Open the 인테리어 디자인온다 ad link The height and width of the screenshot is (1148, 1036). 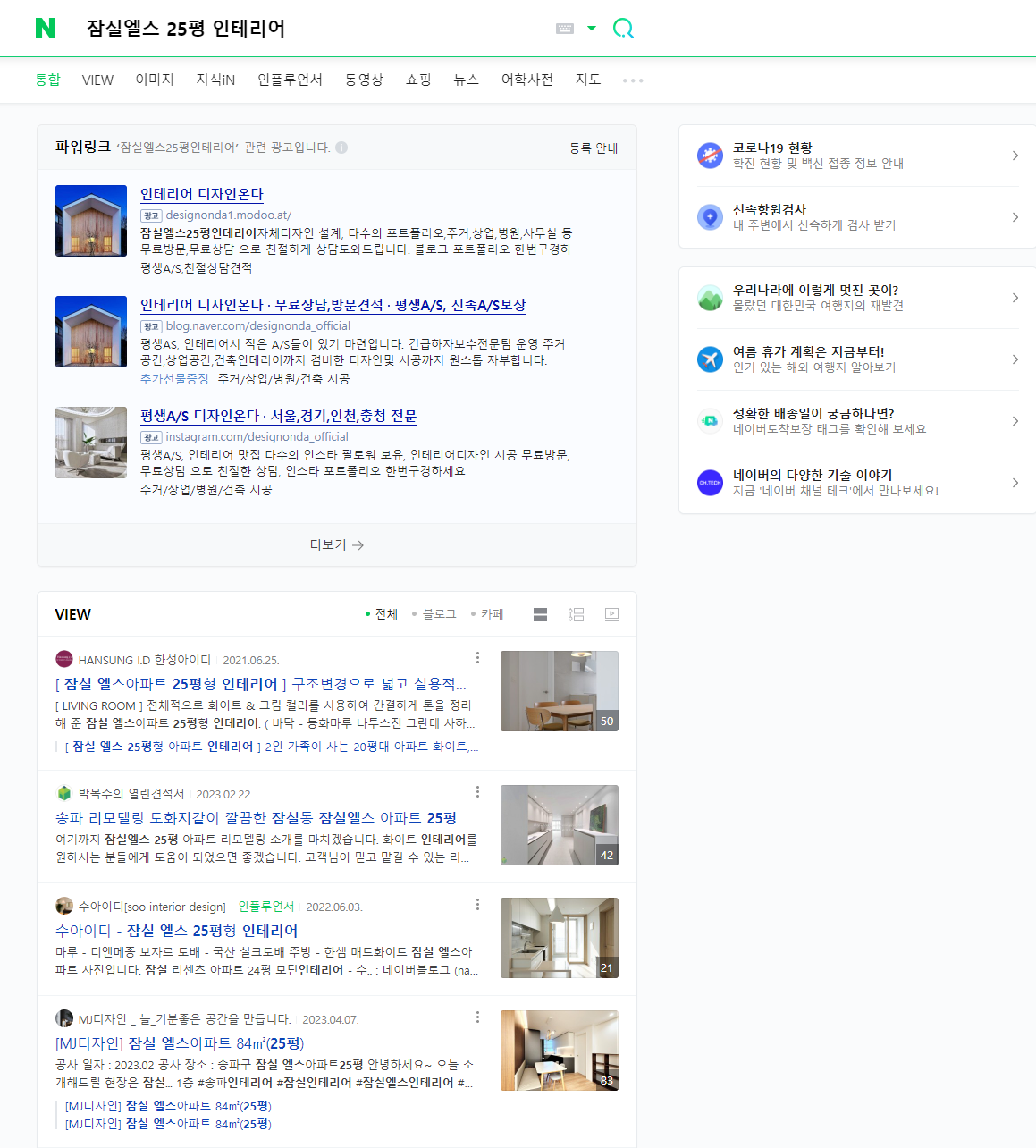202,194
